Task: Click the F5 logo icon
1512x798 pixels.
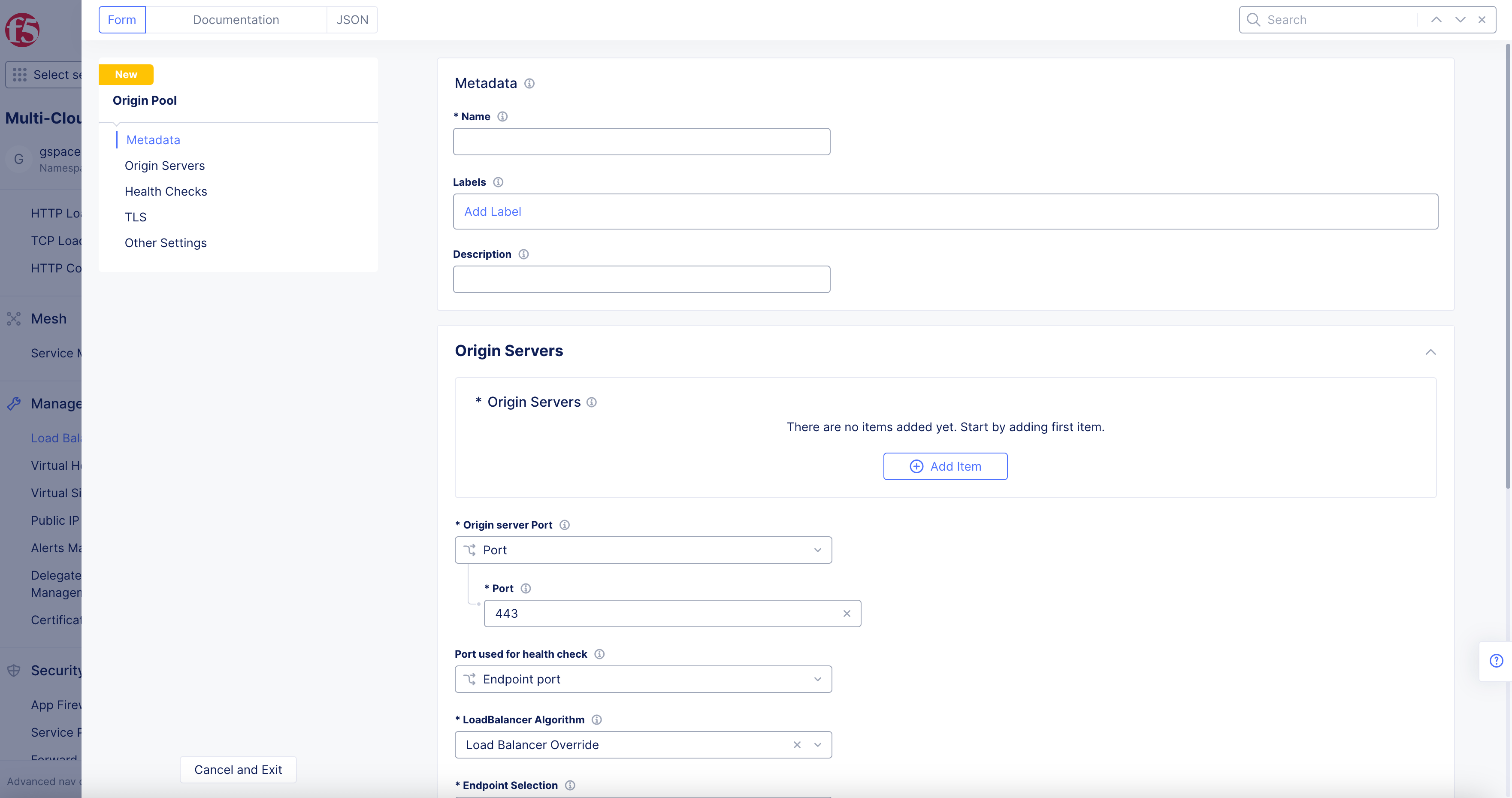Action: (x=22, y=29)
